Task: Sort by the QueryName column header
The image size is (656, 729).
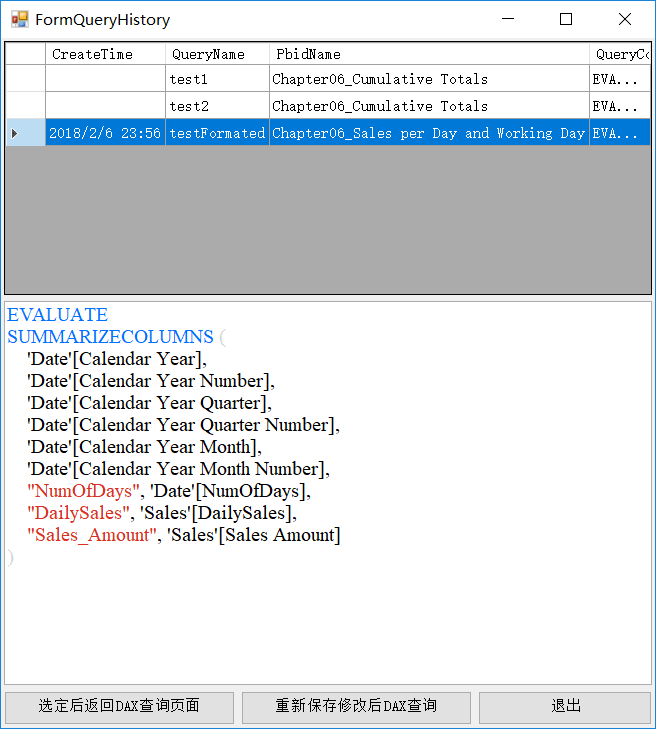Action: [x=218, y=54]
